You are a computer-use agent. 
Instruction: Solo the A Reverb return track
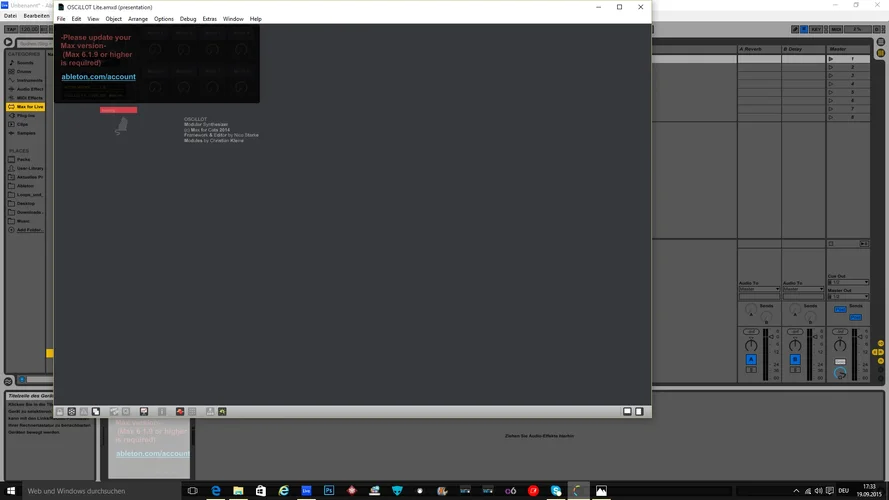(x=751, y=370)
